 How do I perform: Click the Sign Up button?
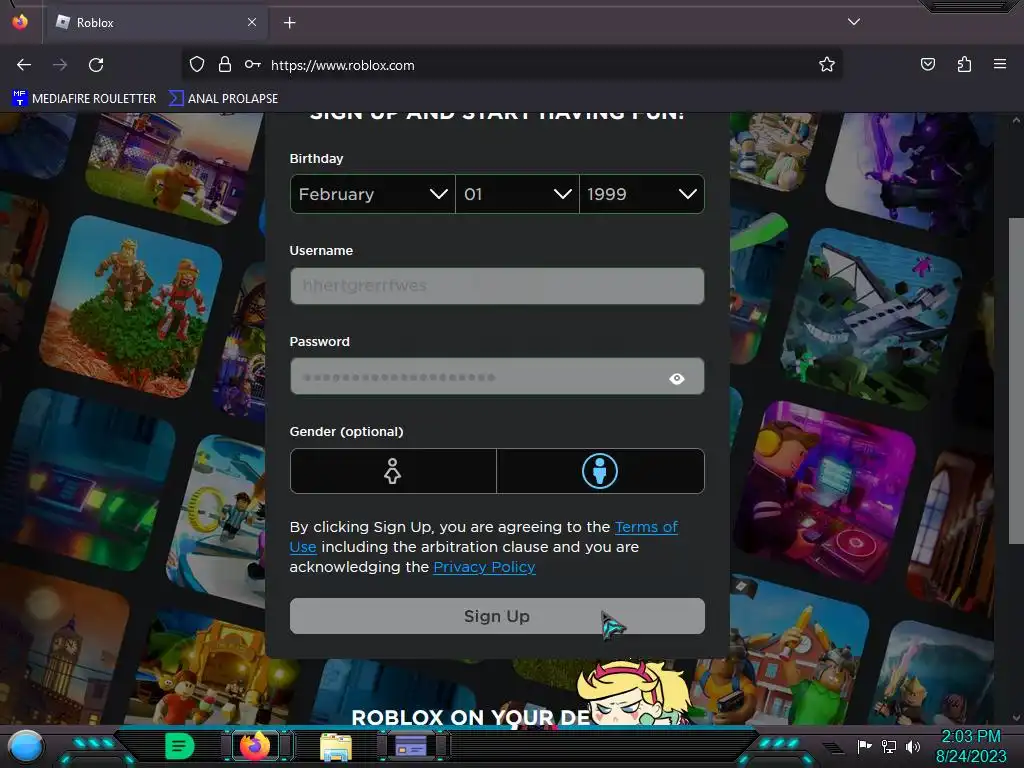497,616
